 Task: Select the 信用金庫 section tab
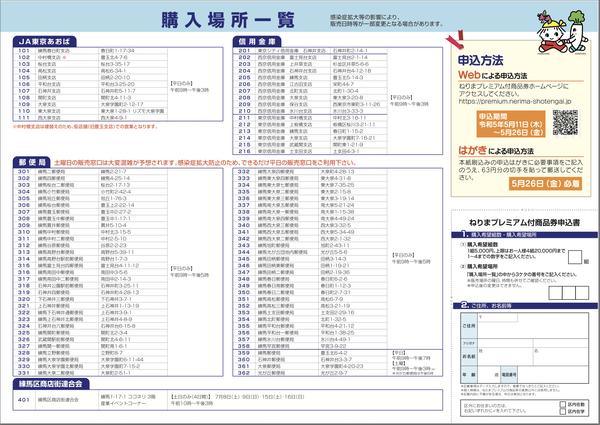257,41
